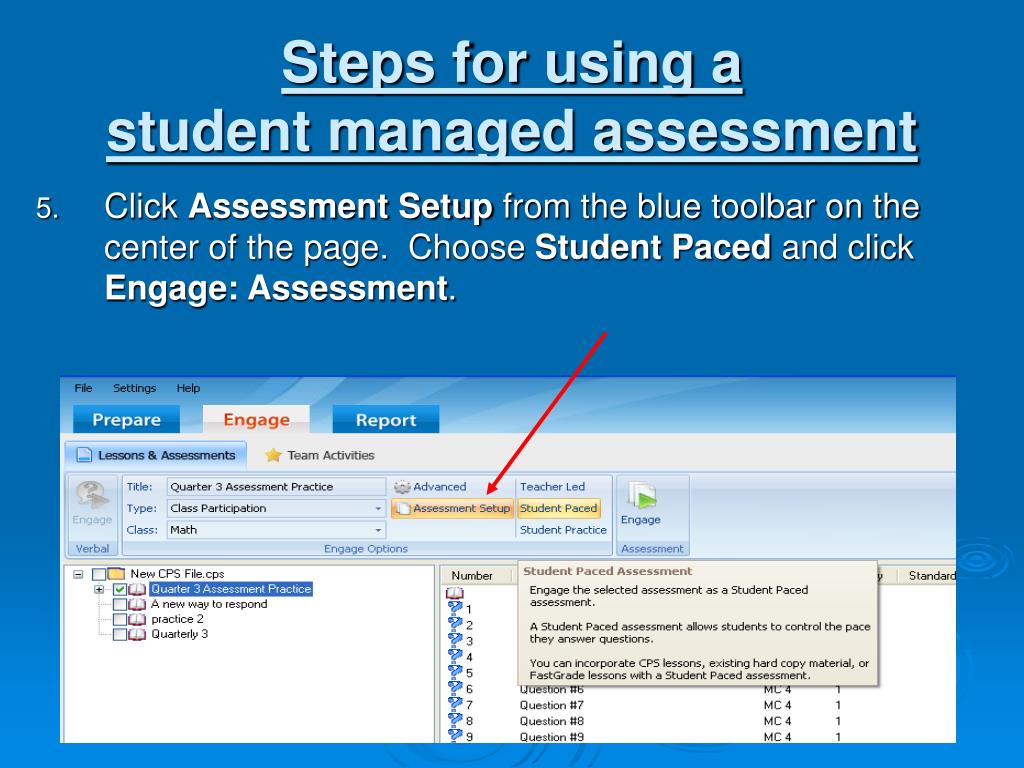Click the Advanced button
The height and width of the screenshot is (768, 1024).
pyautogui.click(x=431, y=487)
